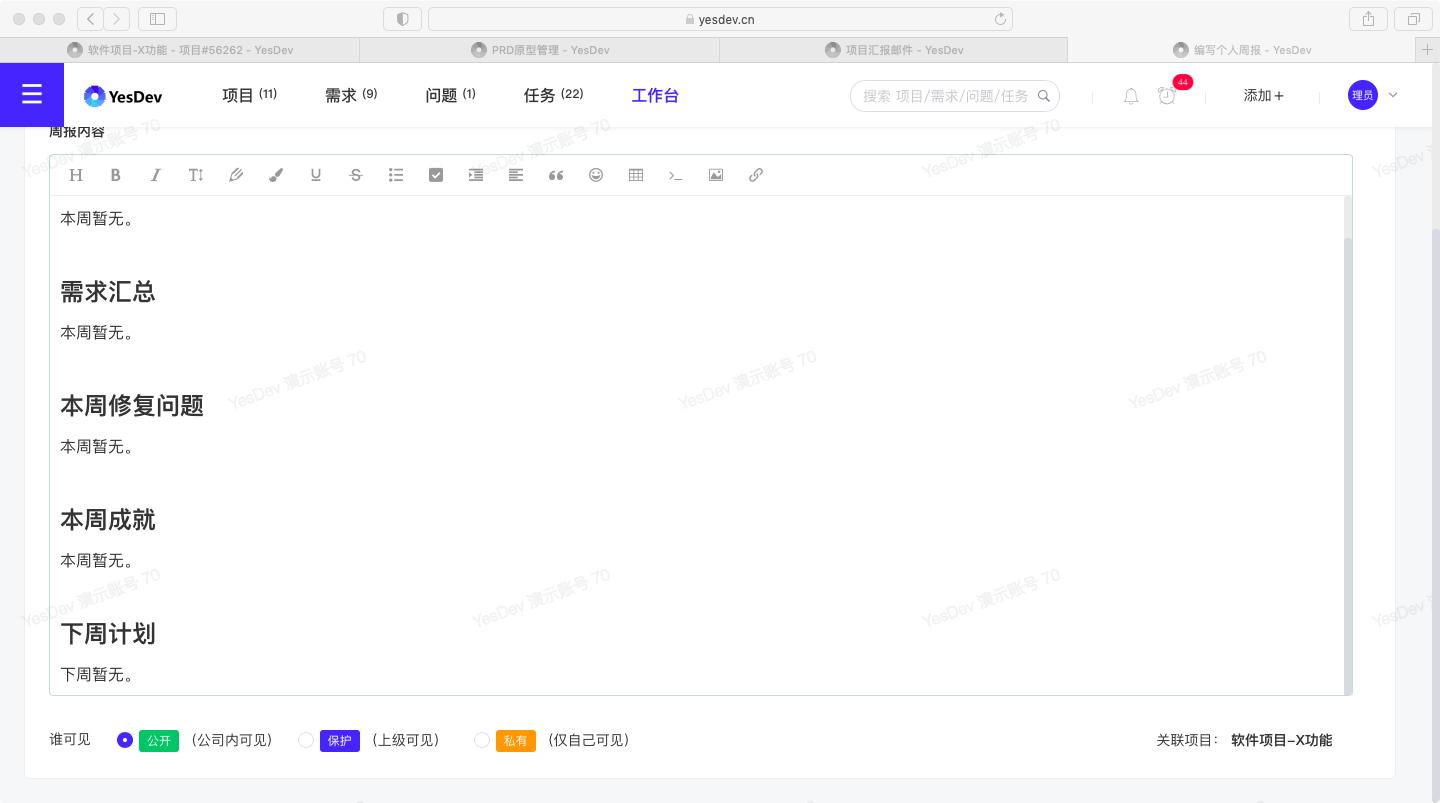This screenshot has height=803, width=1440.
Task: Open the 工作台 navigation menu item
Action: pos(655,95)
